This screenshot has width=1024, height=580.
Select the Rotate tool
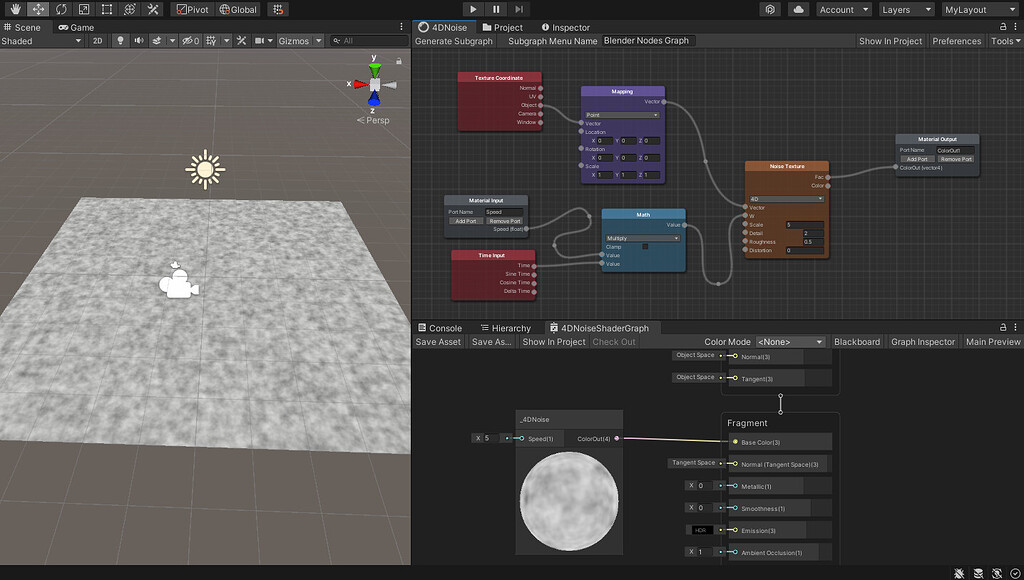point(61,9)
